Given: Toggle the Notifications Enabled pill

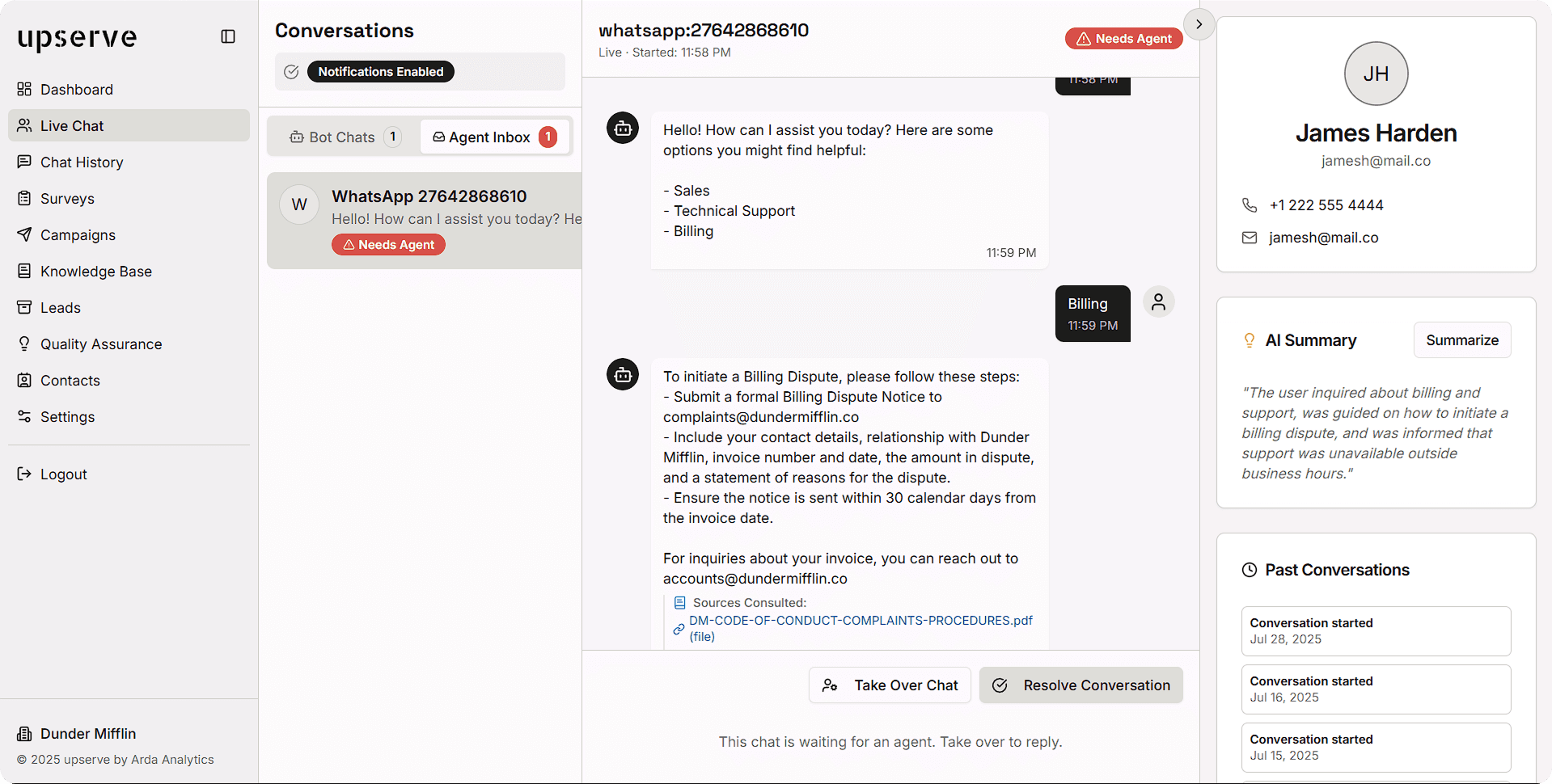Looking at the screenshot, I should click(380, 71).
